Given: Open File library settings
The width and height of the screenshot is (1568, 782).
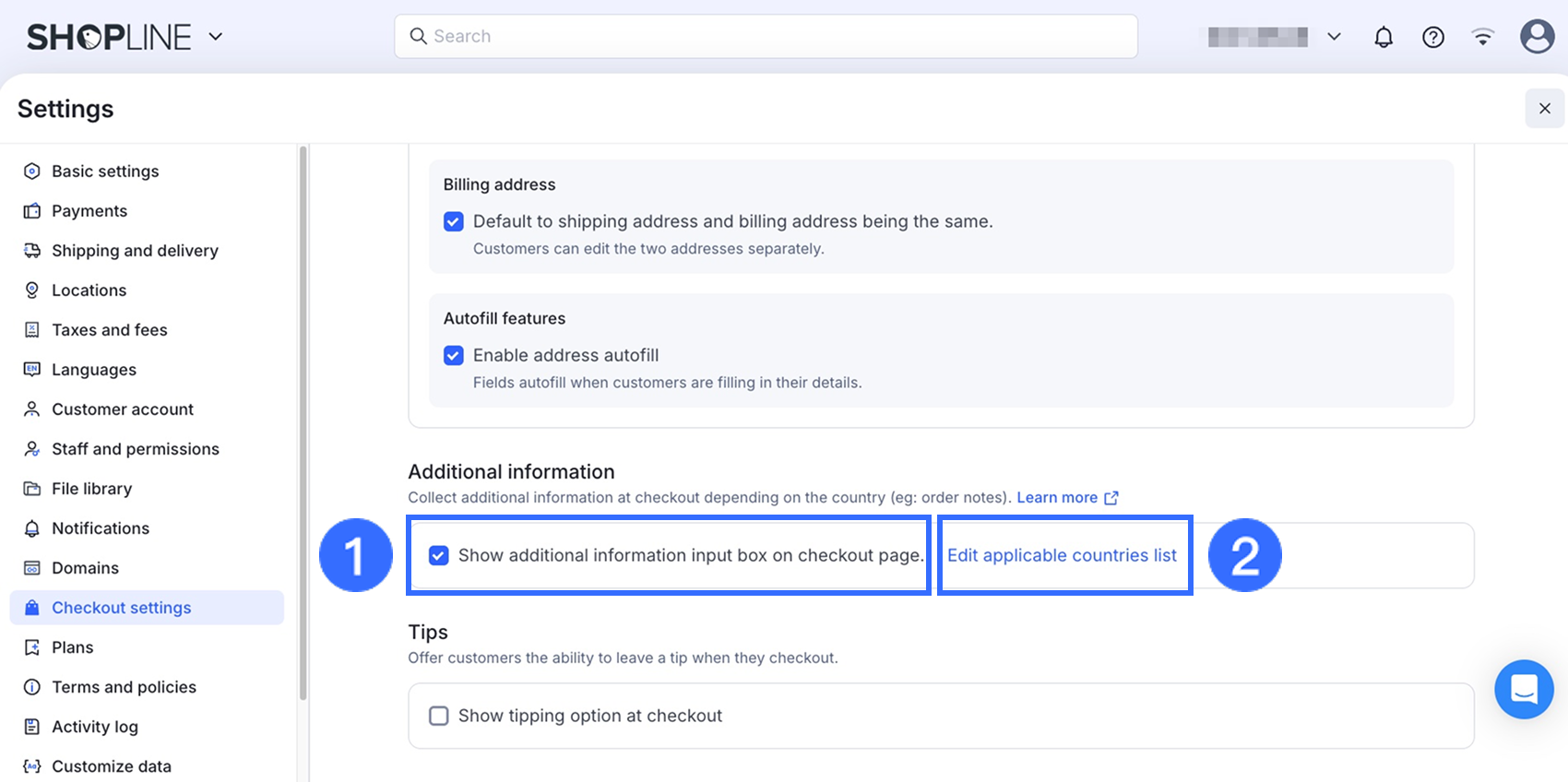Looking at the screenshot, I should (147, 489).
